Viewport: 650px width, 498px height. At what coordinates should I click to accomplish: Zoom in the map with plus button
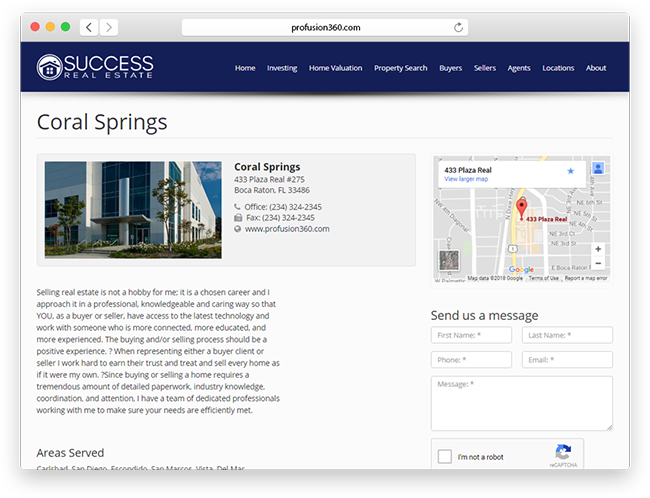(x=598, y=249)
